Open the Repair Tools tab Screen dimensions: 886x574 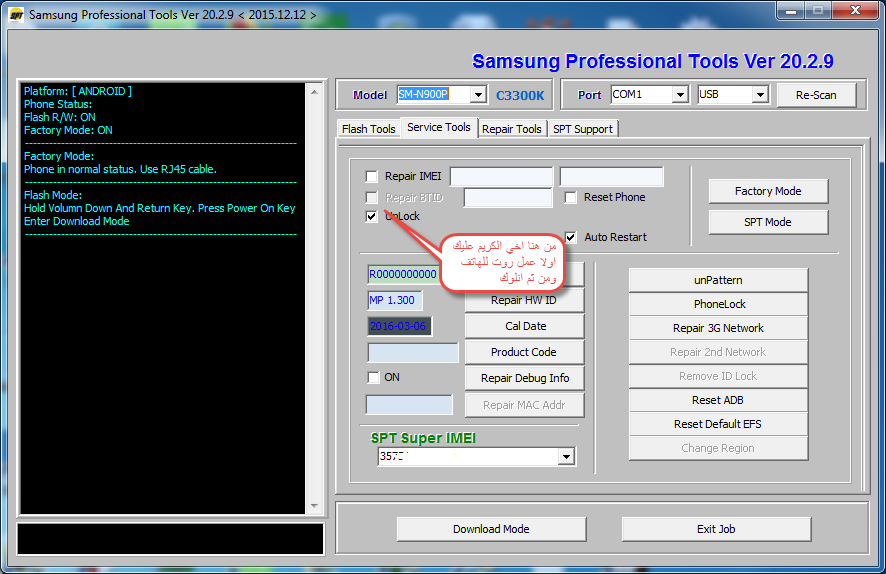coord(512,129)
